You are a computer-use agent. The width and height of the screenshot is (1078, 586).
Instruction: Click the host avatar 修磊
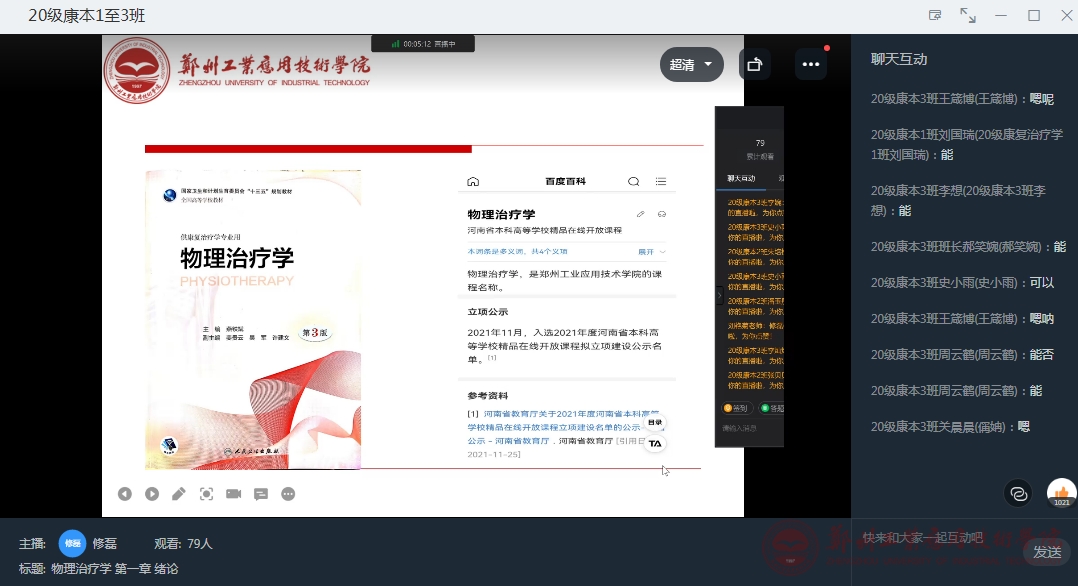(72, 544)
